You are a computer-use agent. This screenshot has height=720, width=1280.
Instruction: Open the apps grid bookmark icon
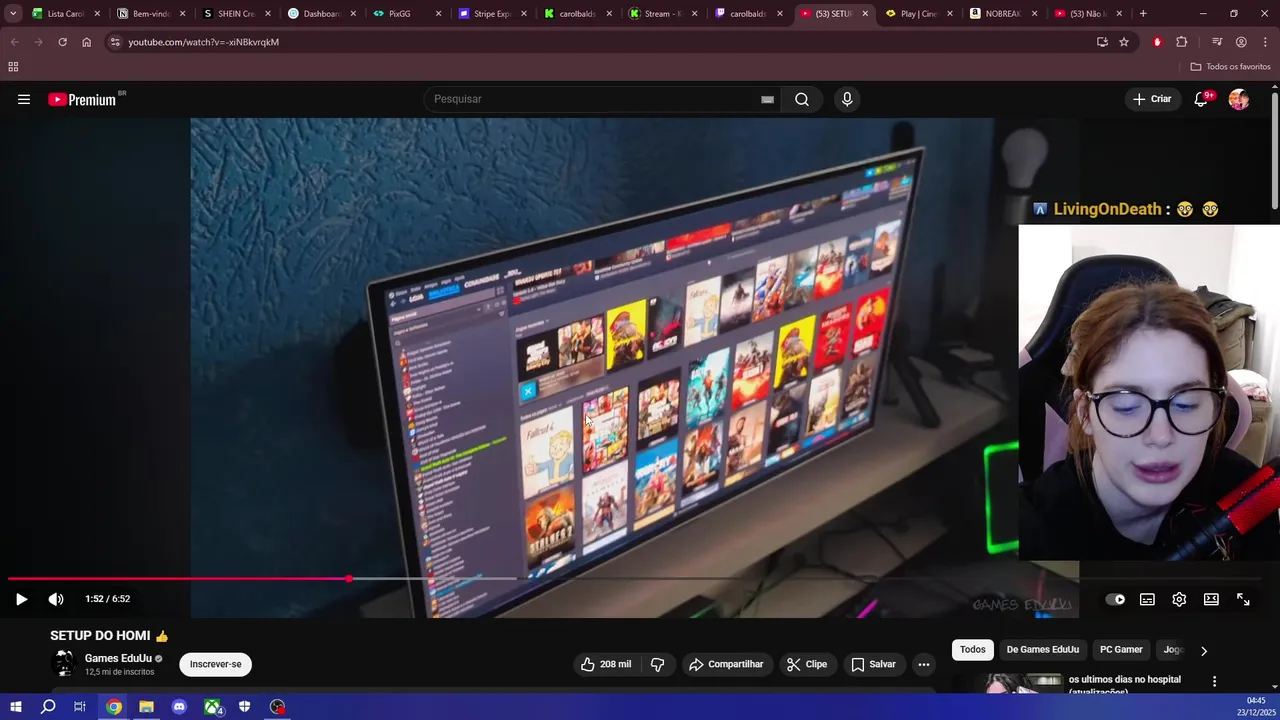(x=13, y=67)
